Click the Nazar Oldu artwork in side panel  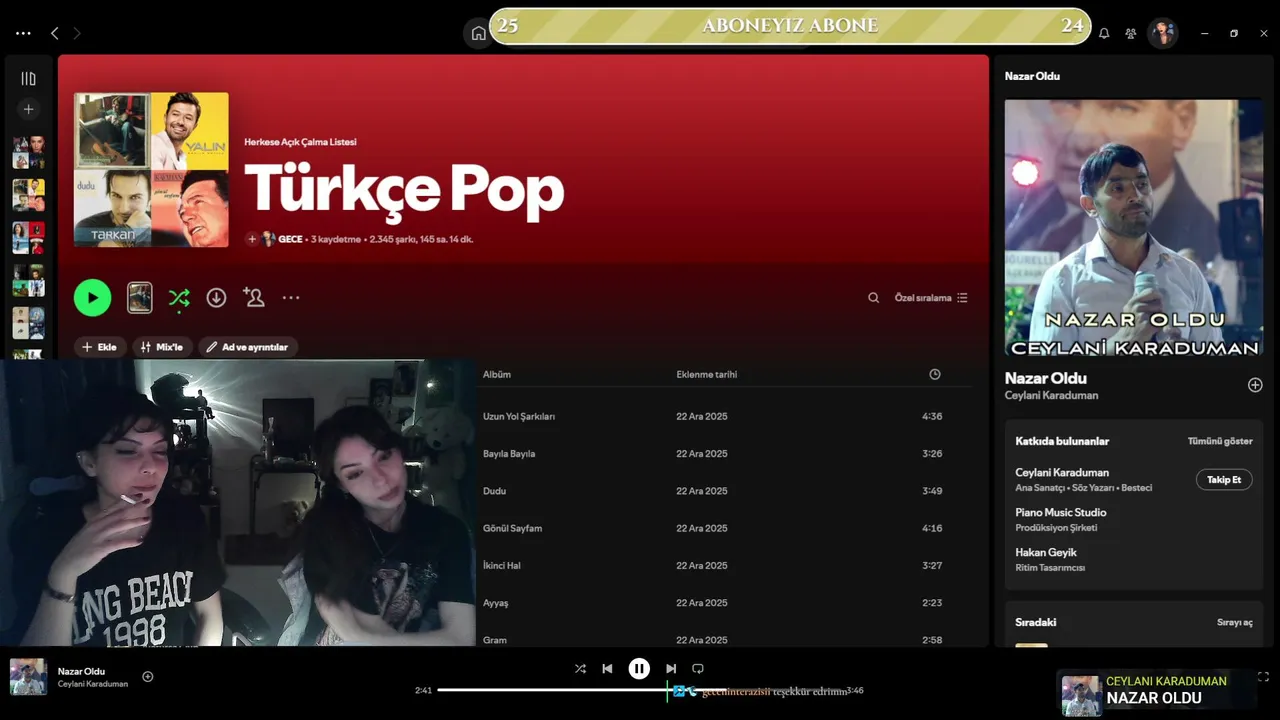tap(1133, 227)
